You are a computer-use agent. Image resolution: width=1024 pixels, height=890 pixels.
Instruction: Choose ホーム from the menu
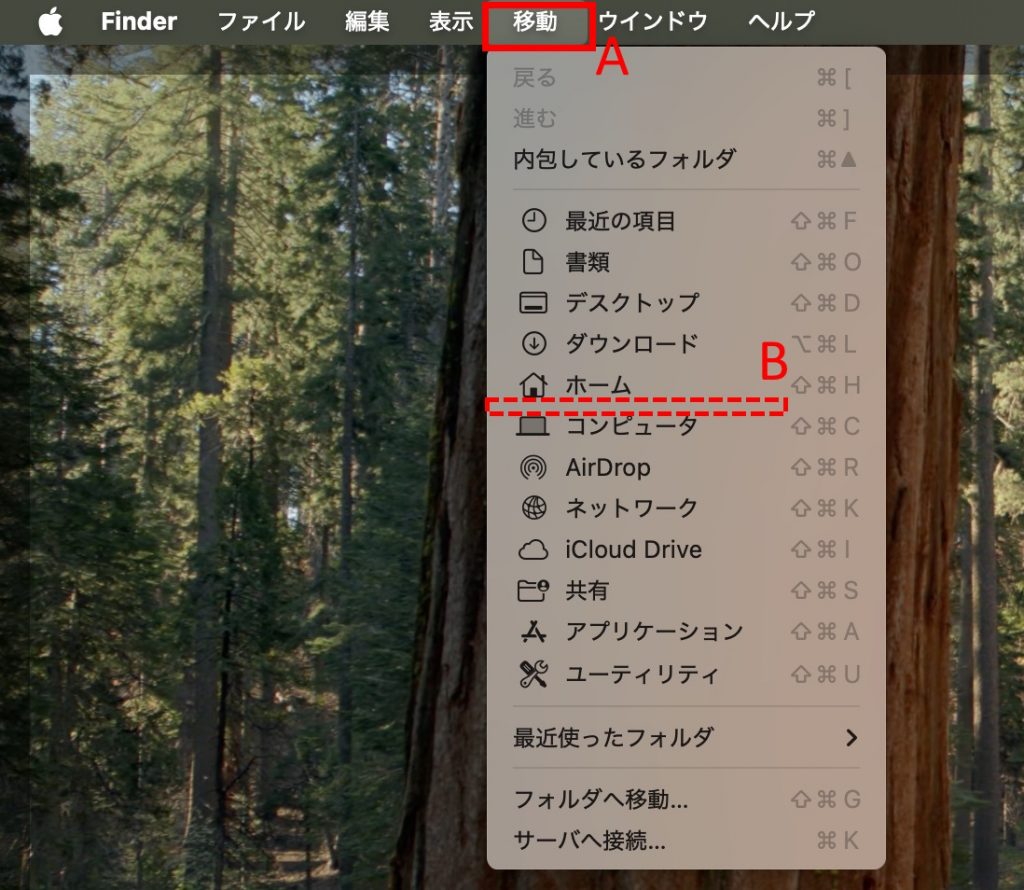[686, 385]
